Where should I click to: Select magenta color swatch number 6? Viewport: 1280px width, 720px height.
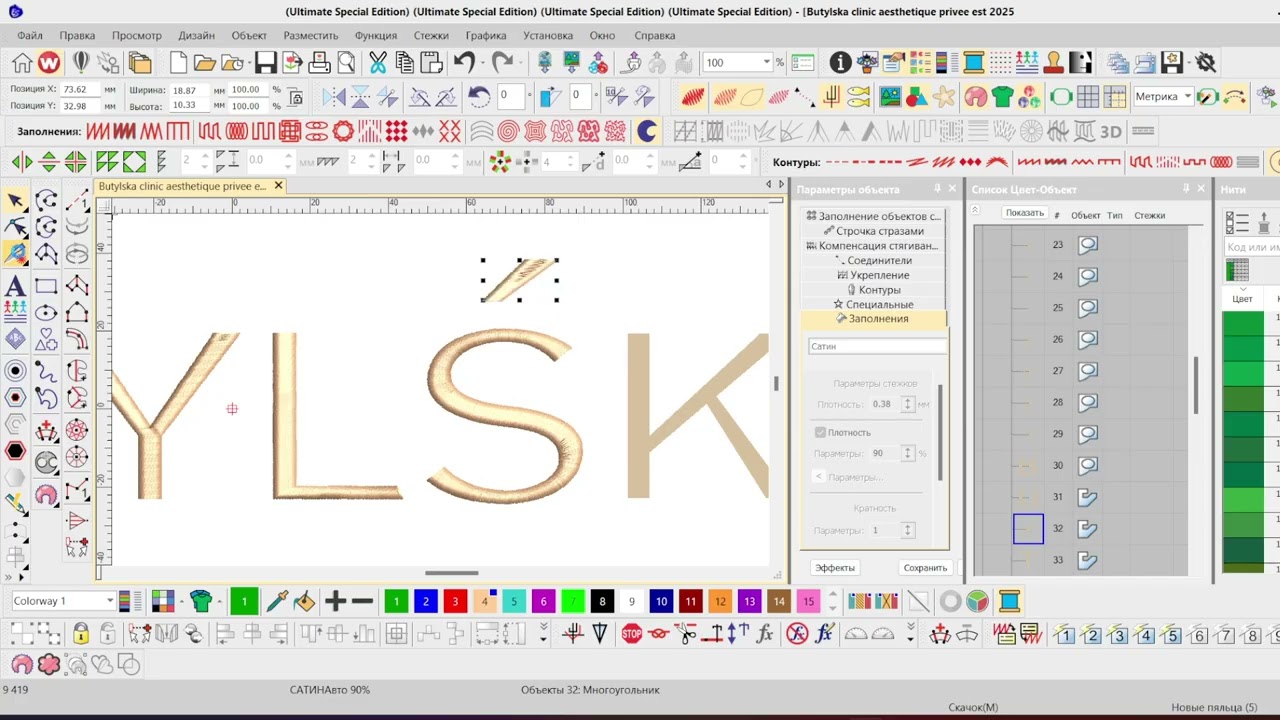[543, 601]
